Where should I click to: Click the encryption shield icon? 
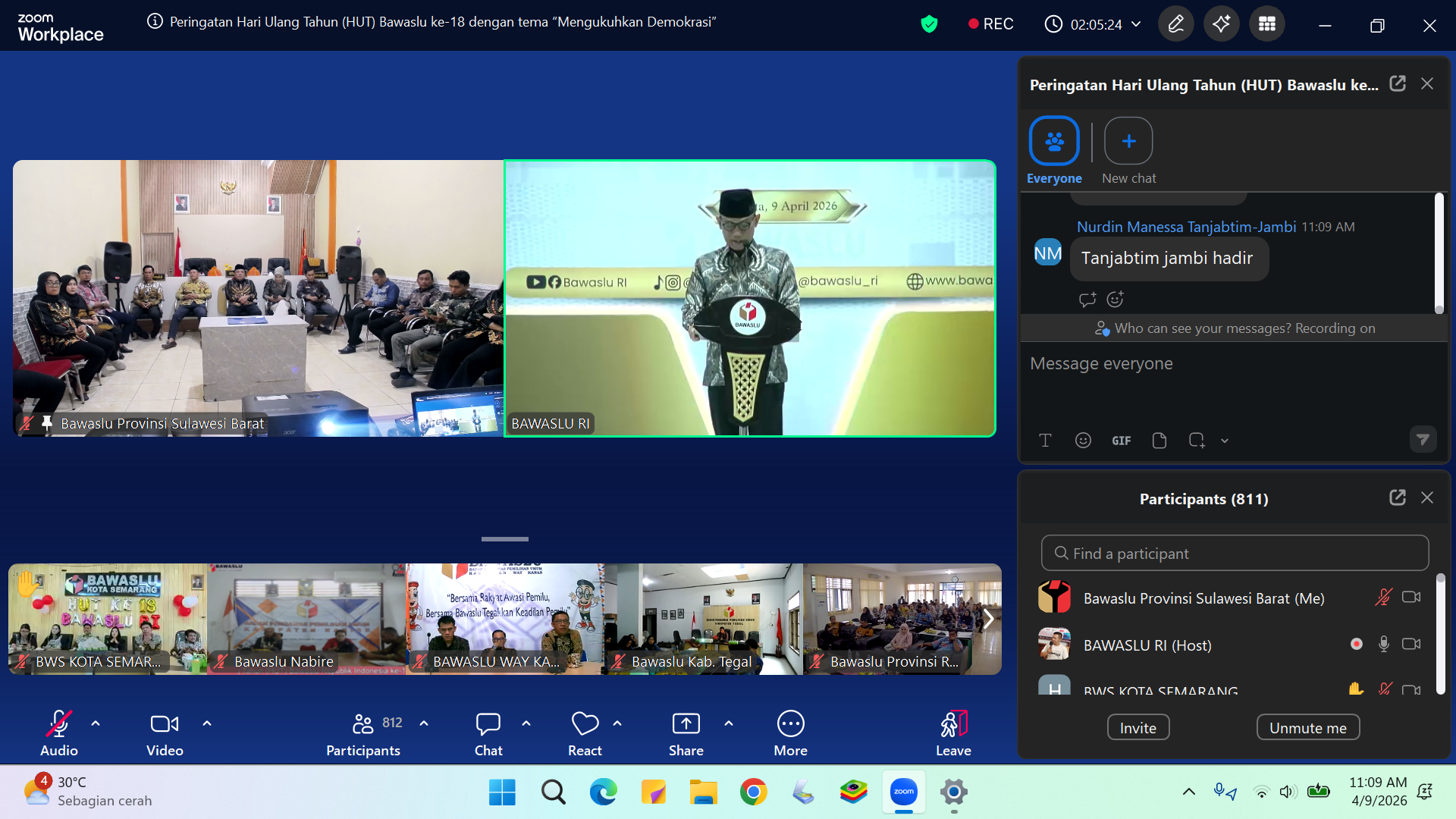coord(929,24)
